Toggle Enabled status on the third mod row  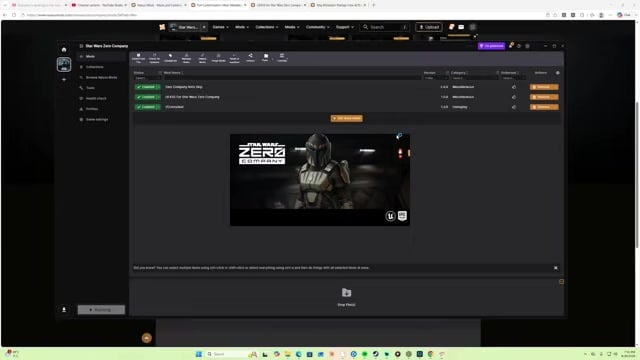pos(145,107)
